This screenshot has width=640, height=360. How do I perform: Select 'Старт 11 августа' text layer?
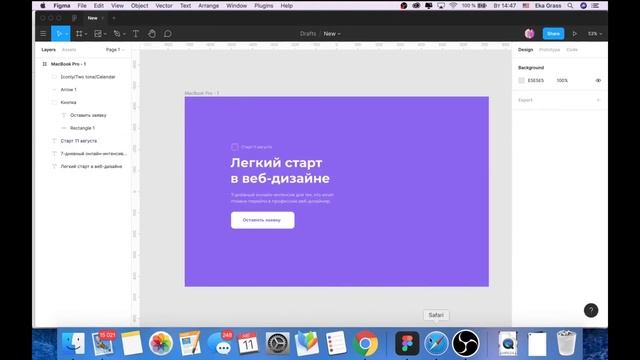pos(79,141)
